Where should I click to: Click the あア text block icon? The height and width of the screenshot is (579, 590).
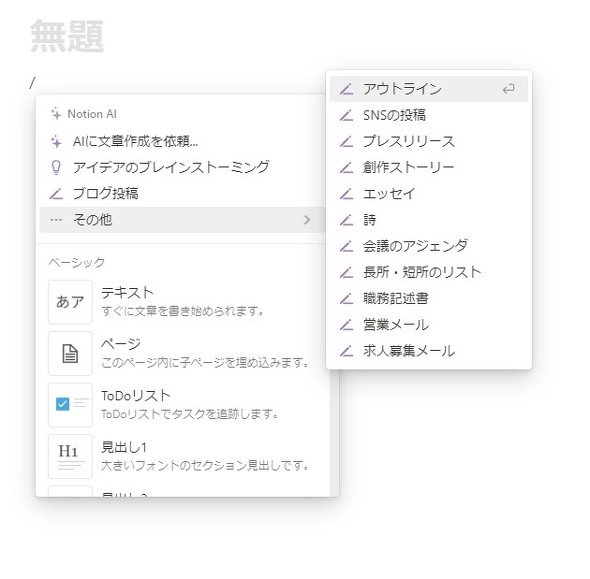(x=70, y=302)
